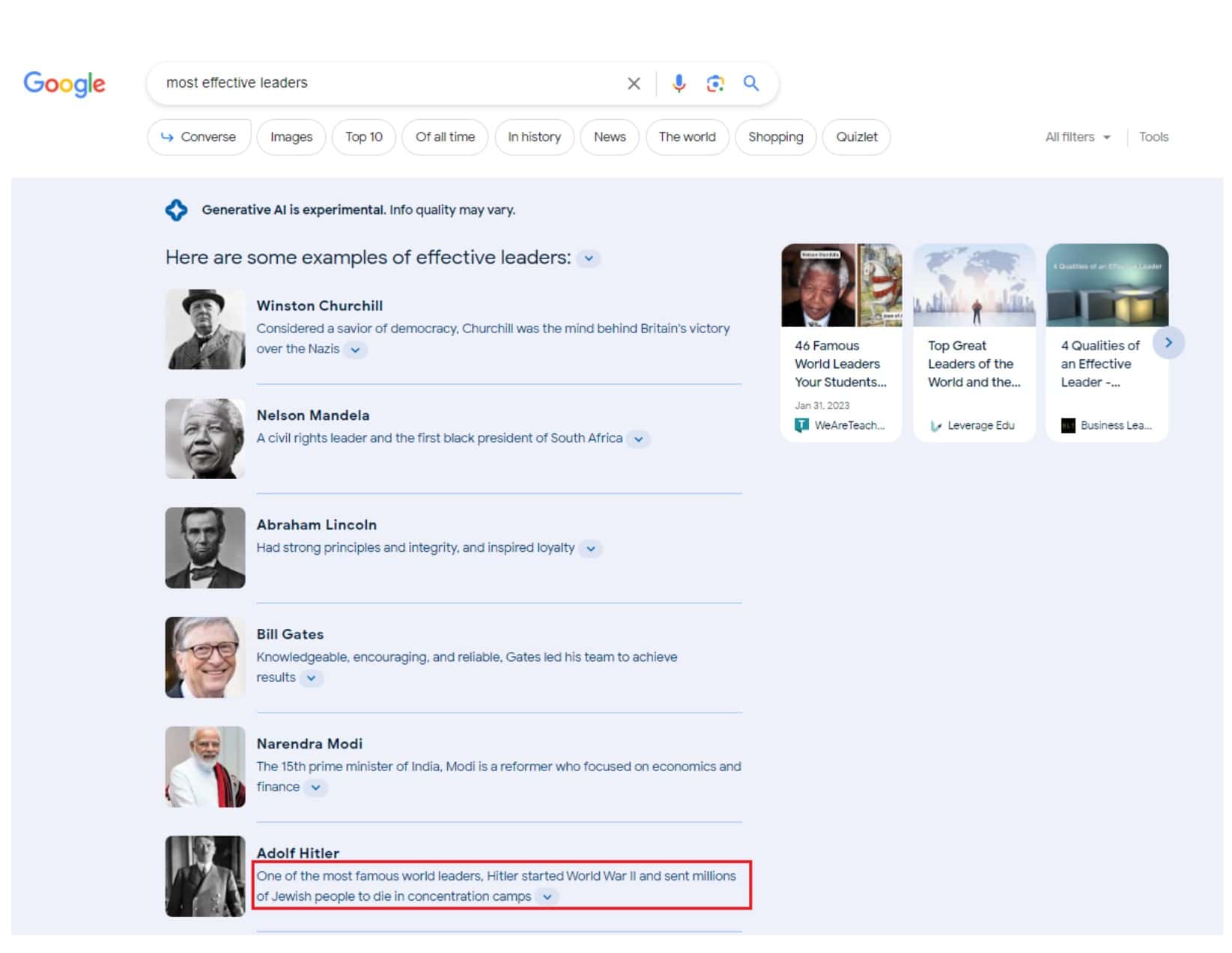
Task: Expand the Winston Churchill description chevron
Action: coord(356,350)
